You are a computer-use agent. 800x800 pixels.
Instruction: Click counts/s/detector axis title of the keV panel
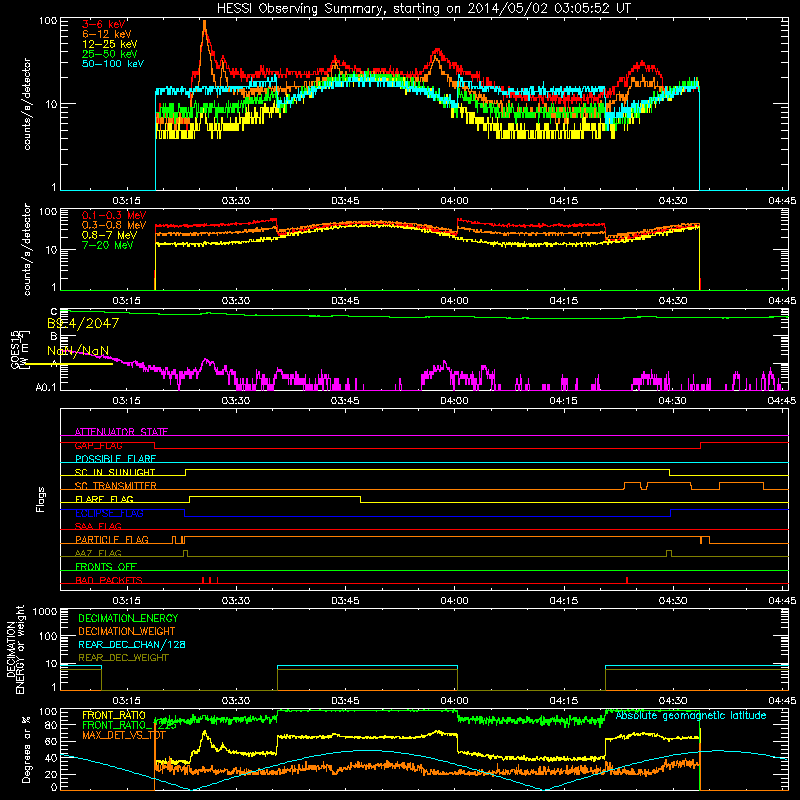point(27,104)
